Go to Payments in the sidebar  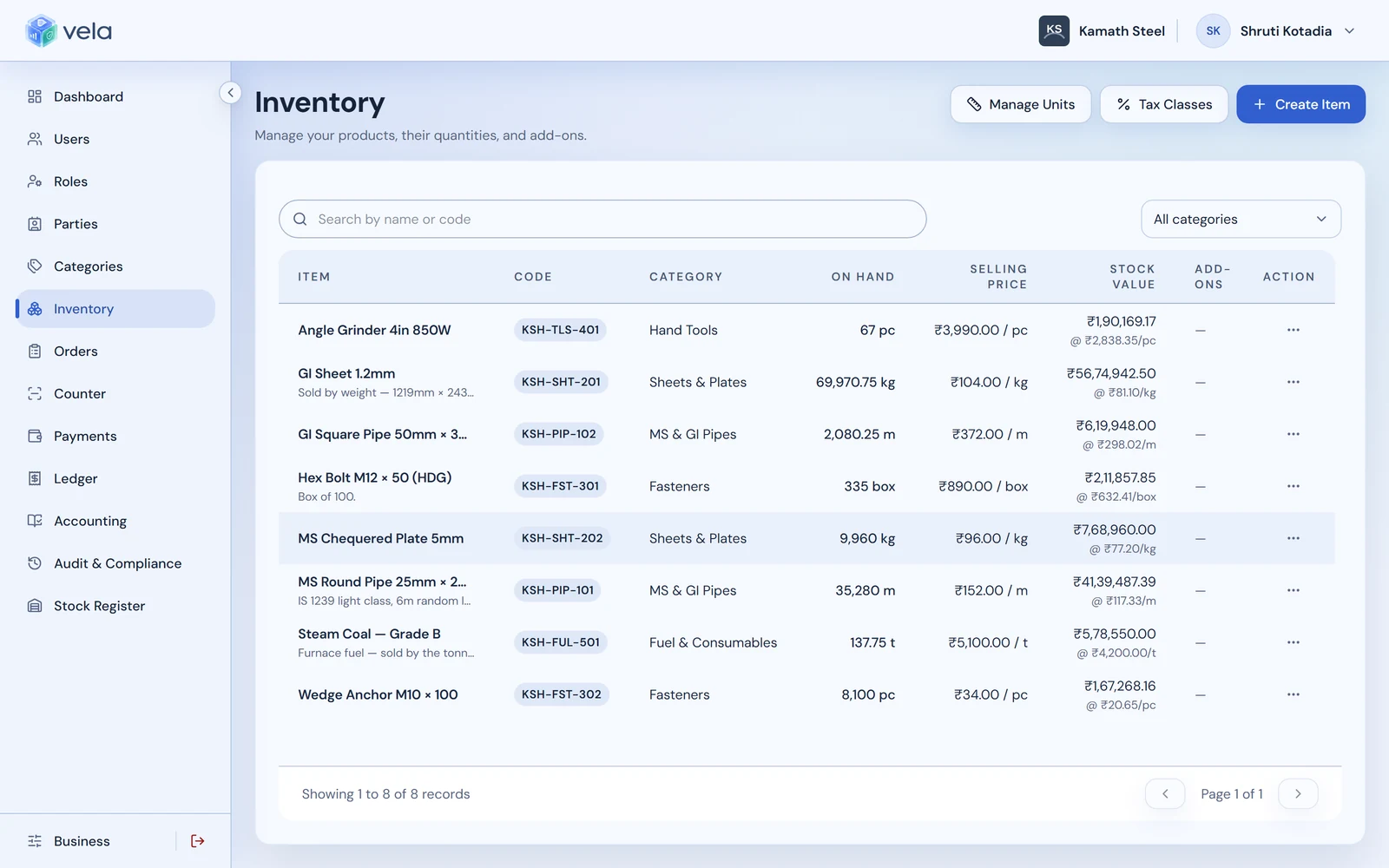coord(115,436)
